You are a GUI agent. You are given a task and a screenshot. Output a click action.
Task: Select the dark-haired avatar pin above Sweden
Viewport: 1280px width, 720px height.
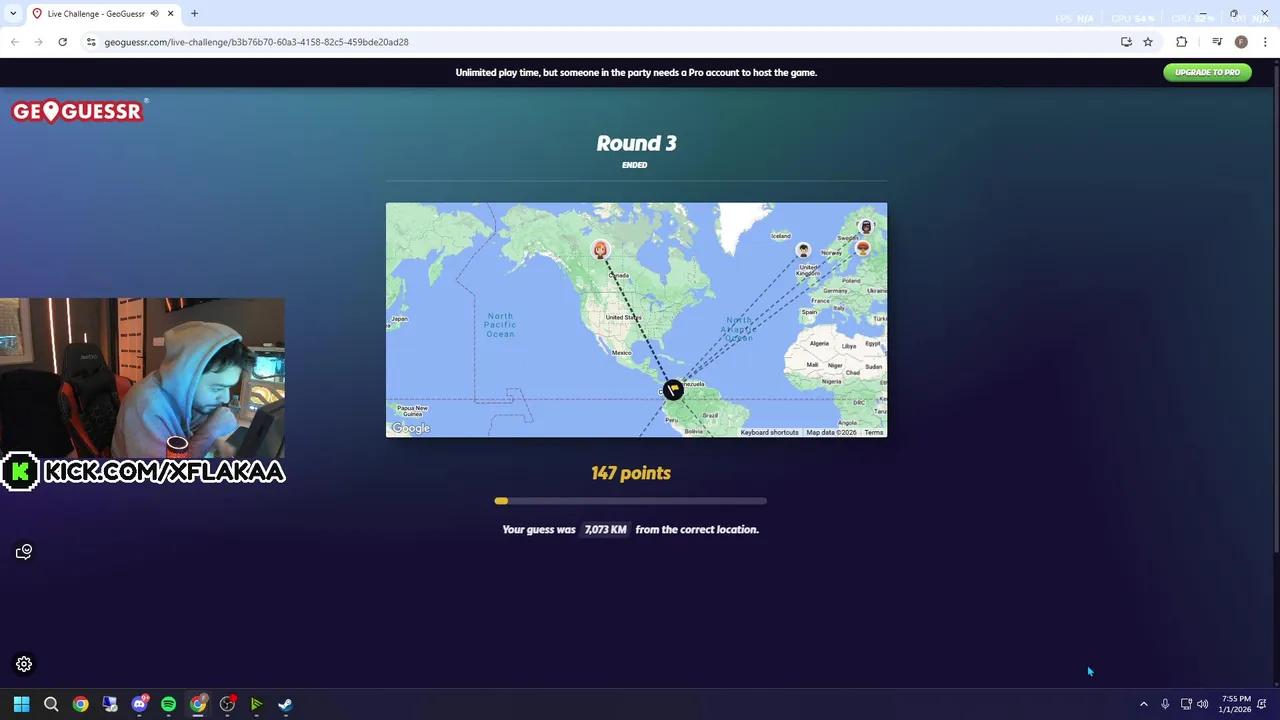tap(866, 227)
